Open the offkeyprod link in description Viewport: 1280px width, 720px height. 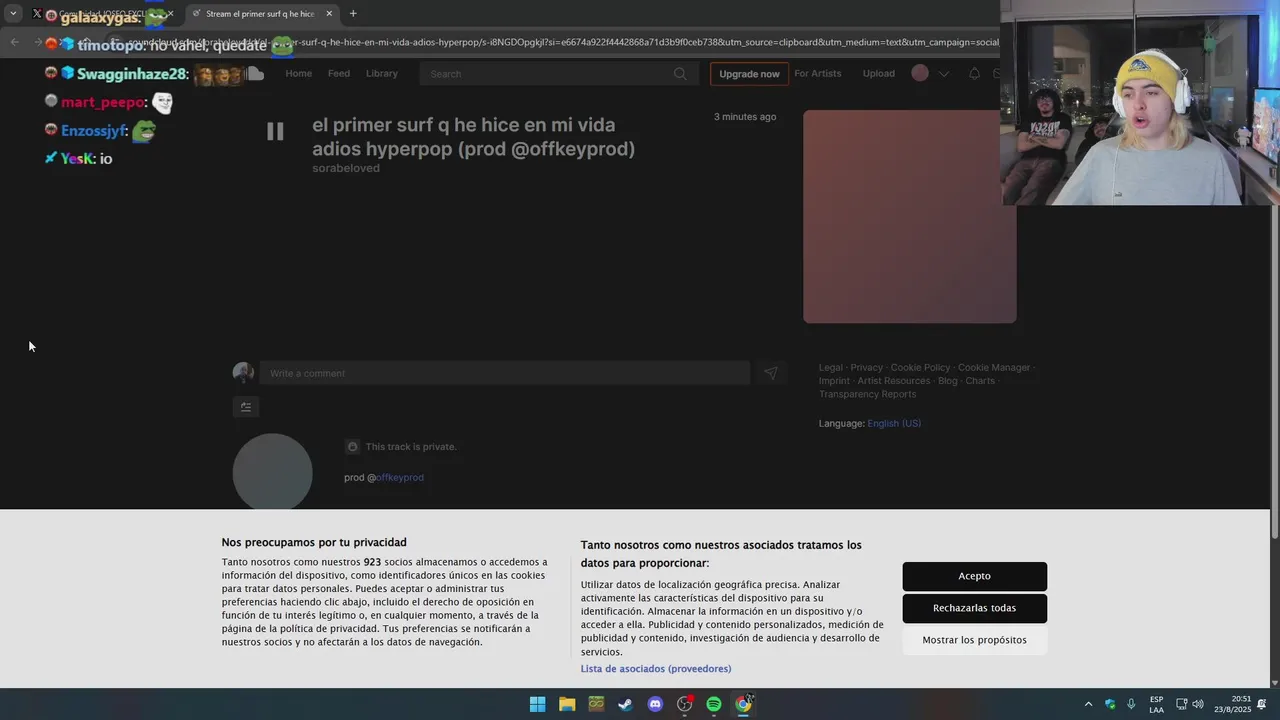[x=400, y=478]
